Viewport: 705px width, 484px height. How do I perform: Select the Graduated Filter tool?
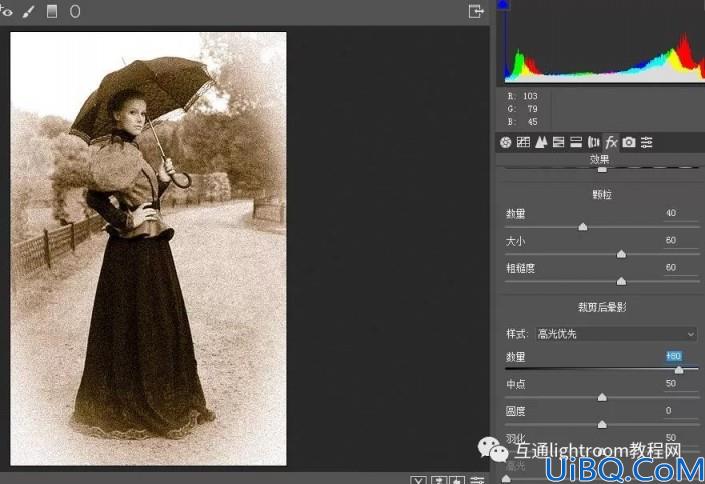pyautogui.click(x=52, y=11)
